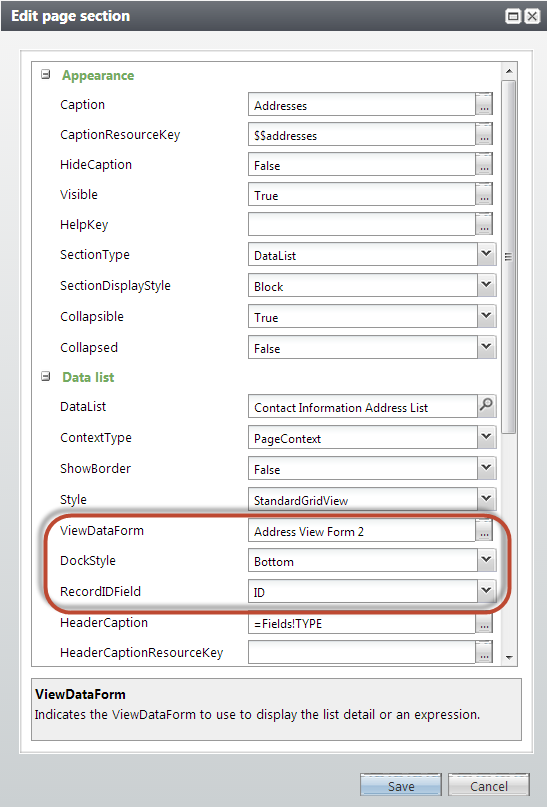Maximize the Edit page section dialog
The width and height of the screenshot is (547, 807).
513,16
